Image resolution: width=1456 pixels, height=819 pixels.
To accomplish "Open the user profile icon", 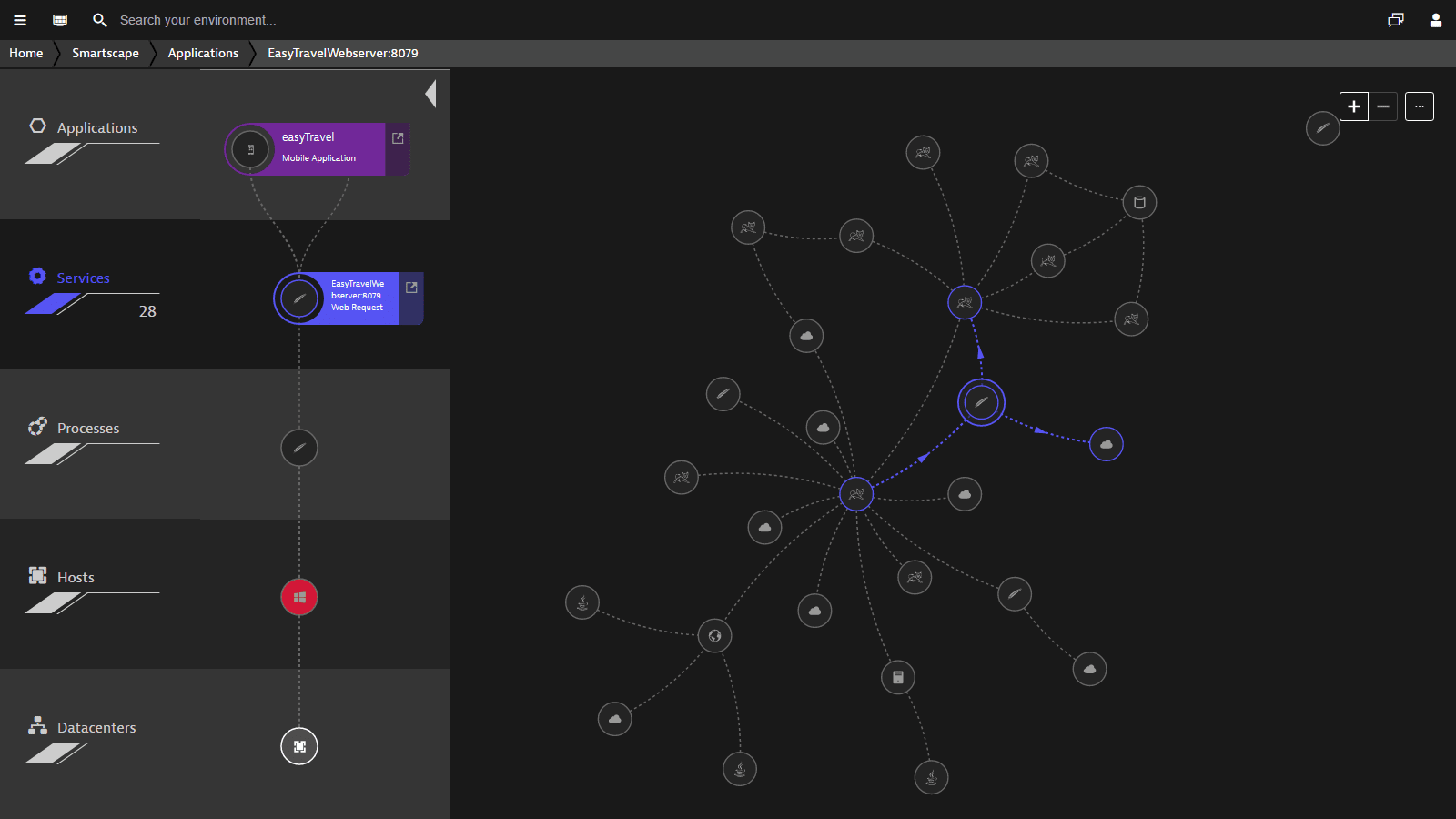I will pyautogui.click(x=1436, y=20).
